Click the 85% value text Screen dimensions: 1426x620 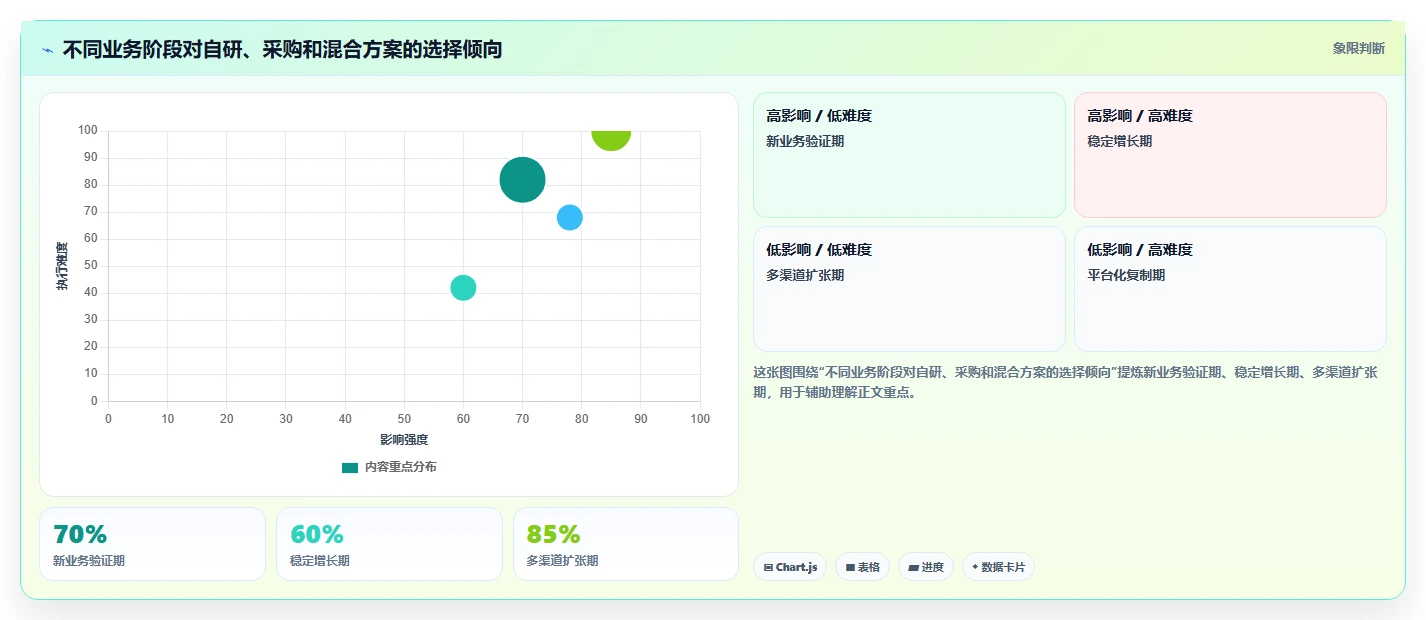coord(553,534)
